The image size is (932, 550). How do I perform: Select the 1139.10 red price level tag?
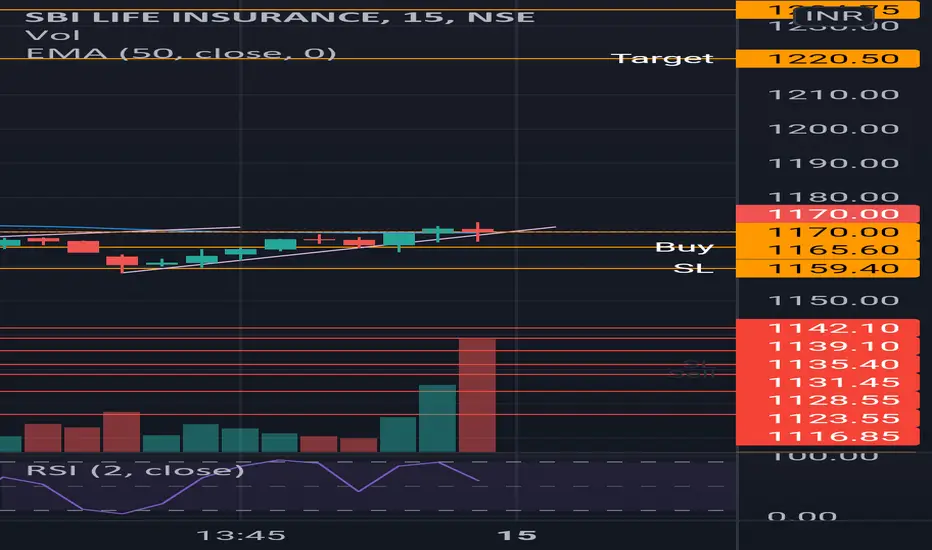tap(827, 346)
